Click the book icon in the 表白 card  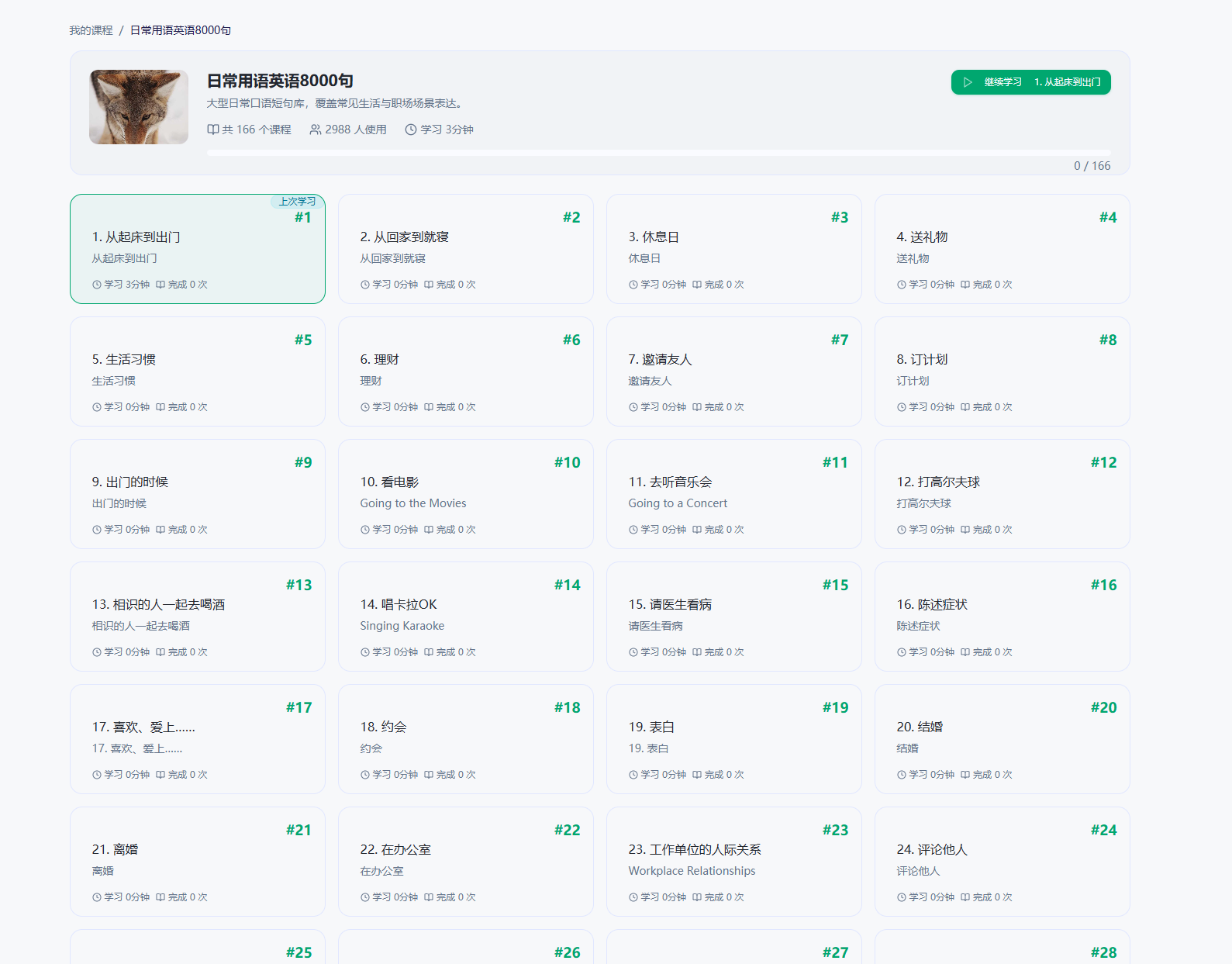pyautogui.click(x=697, y=775)
